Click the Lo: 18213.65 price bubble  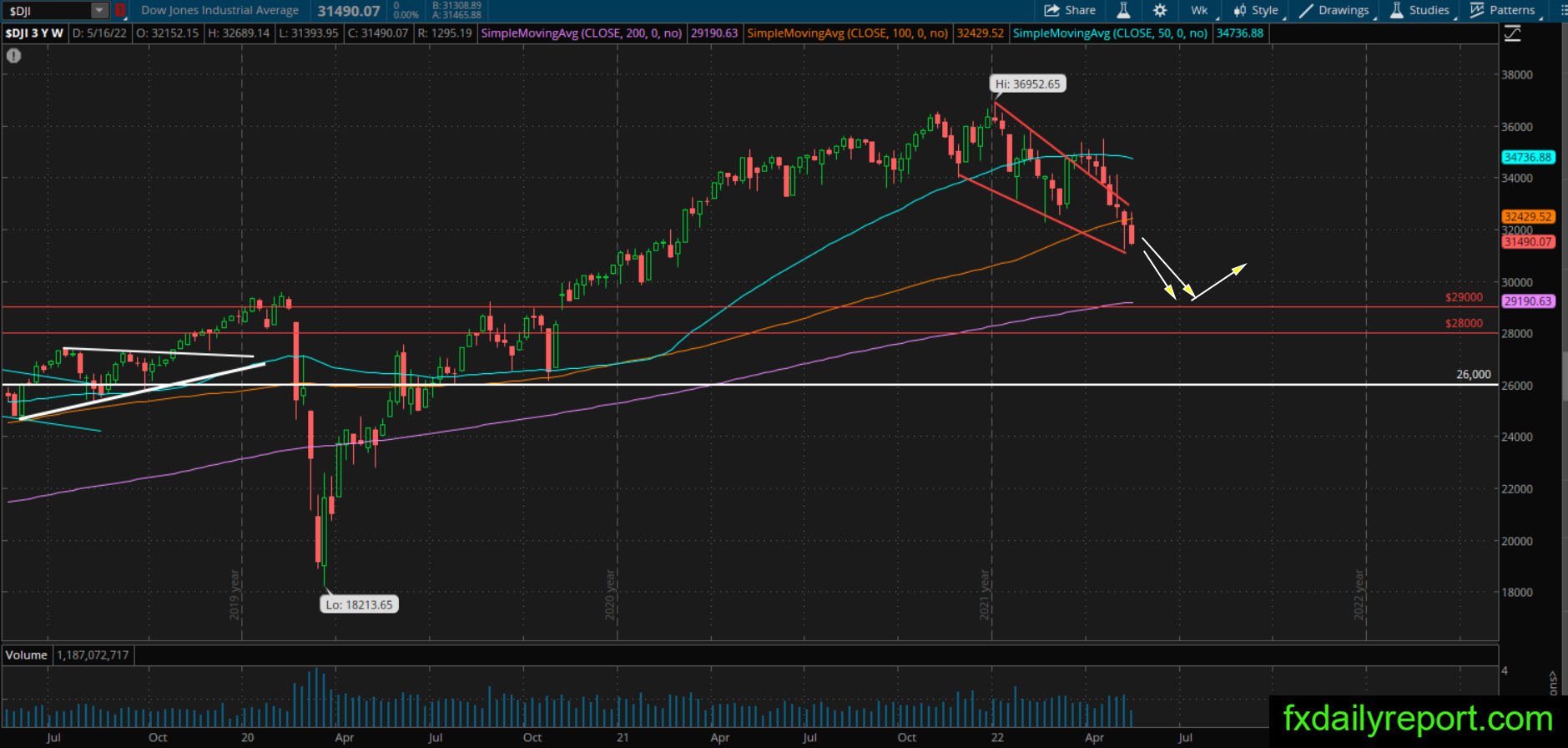[359, 604]
